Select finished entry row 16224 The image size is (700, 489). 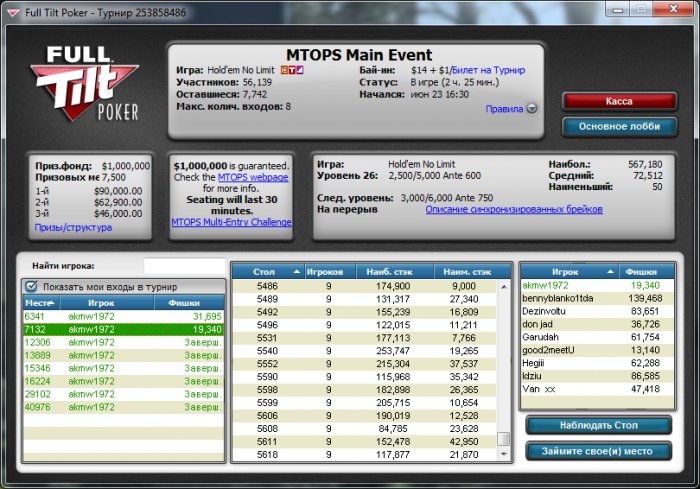[123, 381]
